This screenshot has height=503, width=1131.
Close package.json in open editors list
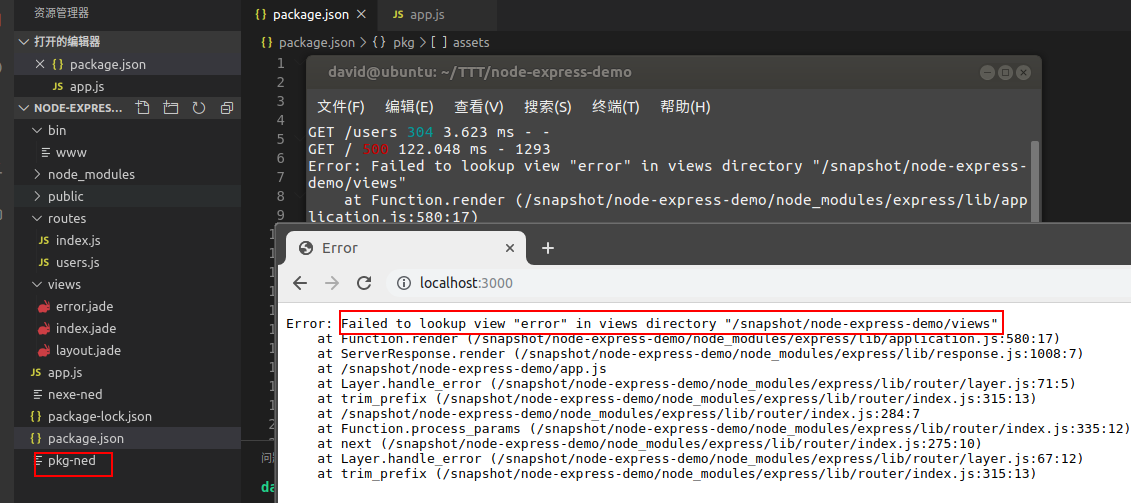click(x=40, y=64)
